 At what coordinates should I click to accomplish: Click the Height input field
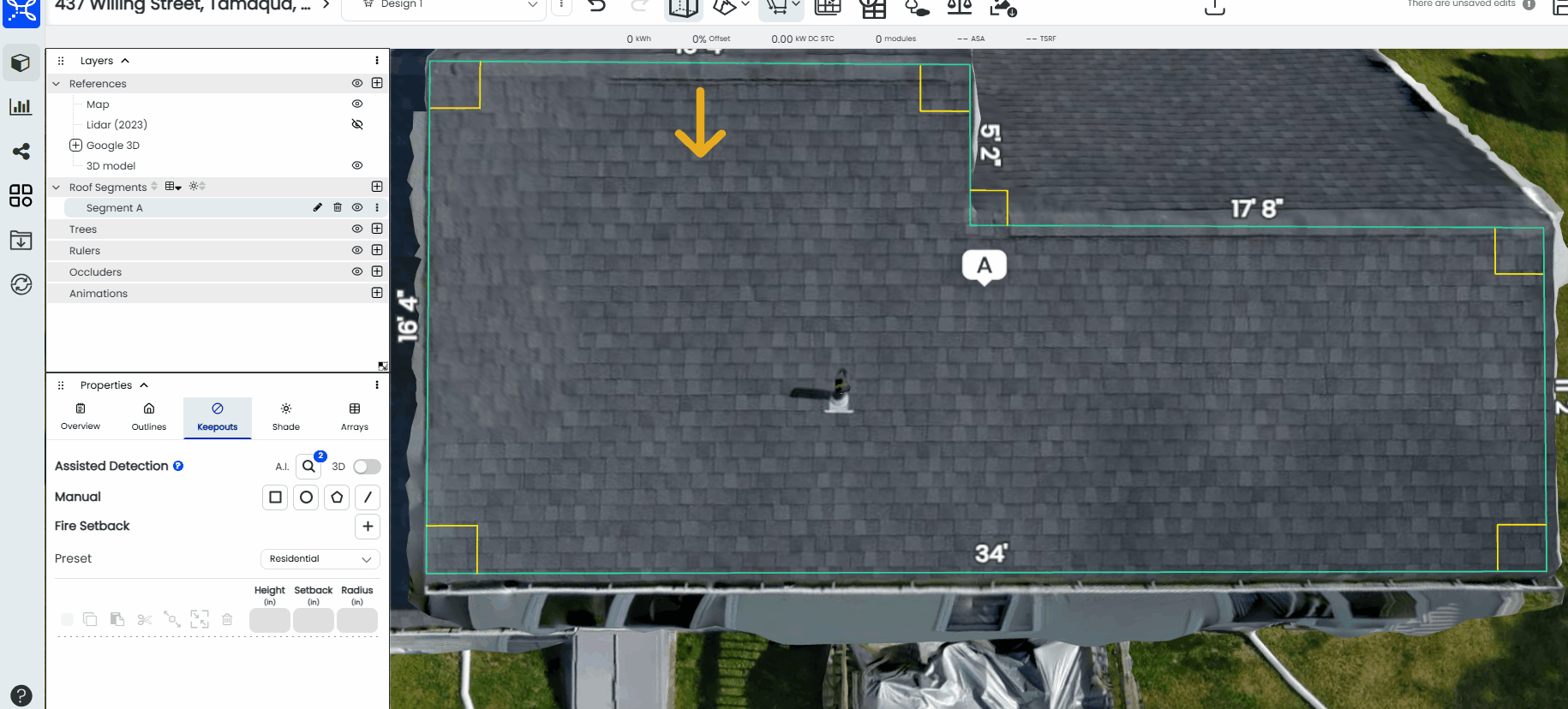coord(270,621)
